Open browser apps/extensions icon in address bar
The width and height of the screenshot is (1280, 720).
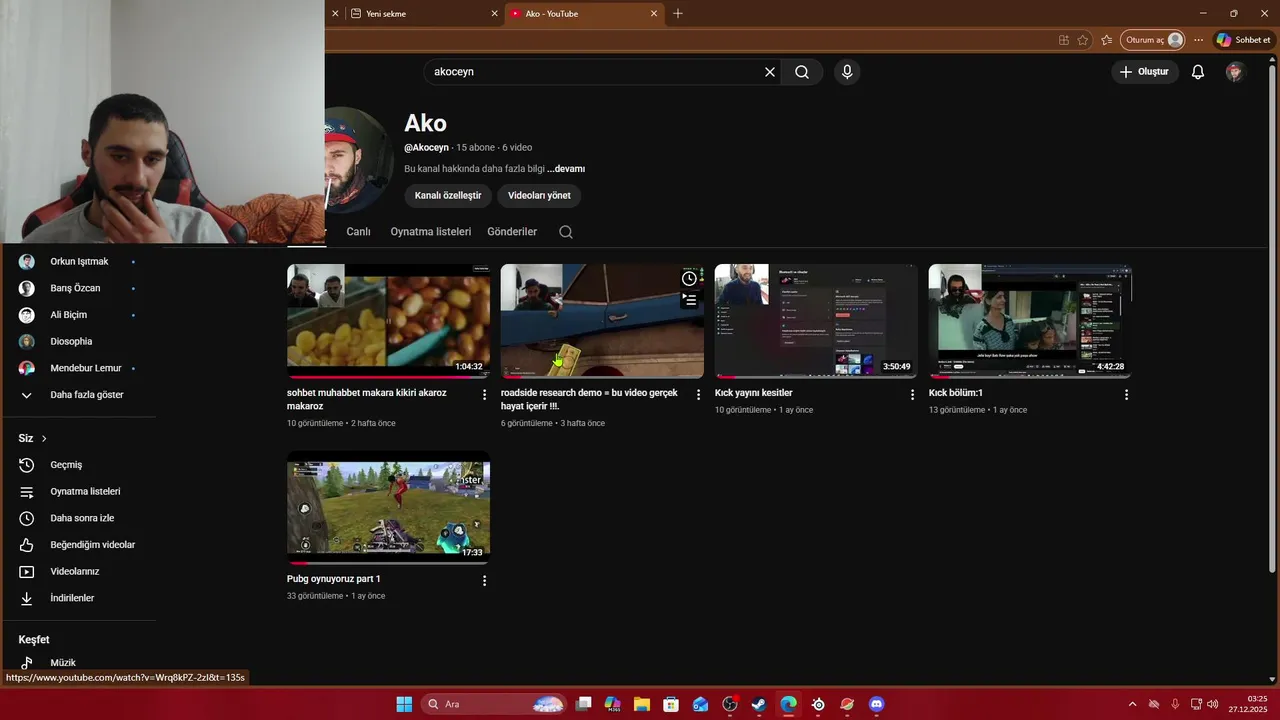tap(1064, 40)
